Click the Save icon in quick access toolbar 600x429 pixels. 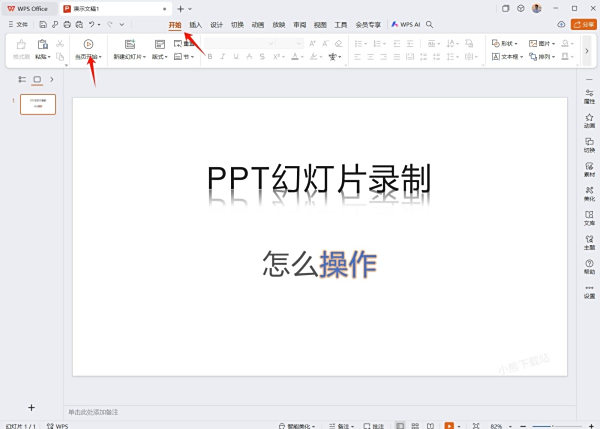point(43,24)
